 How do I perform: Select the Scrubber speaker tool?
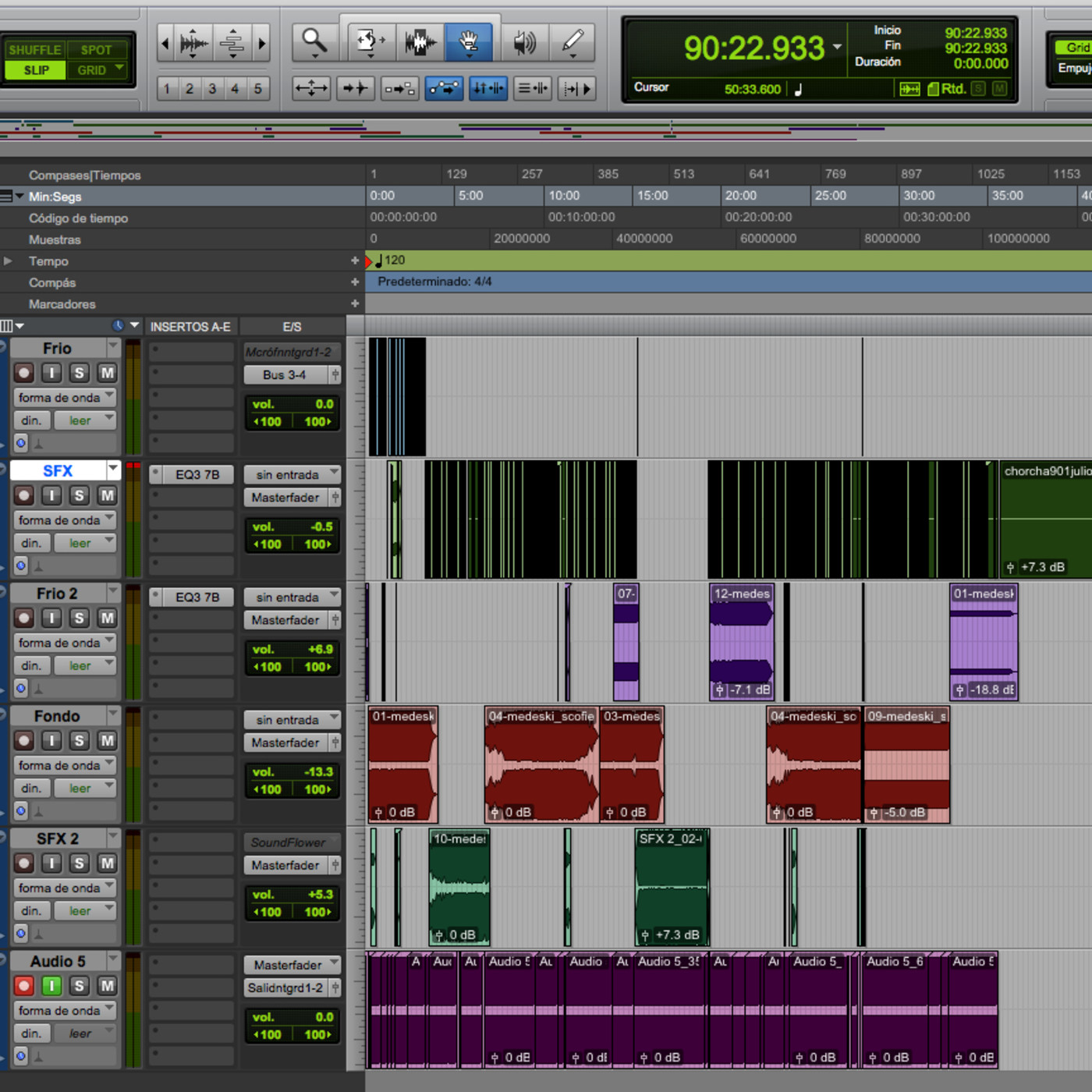point(524,41)
